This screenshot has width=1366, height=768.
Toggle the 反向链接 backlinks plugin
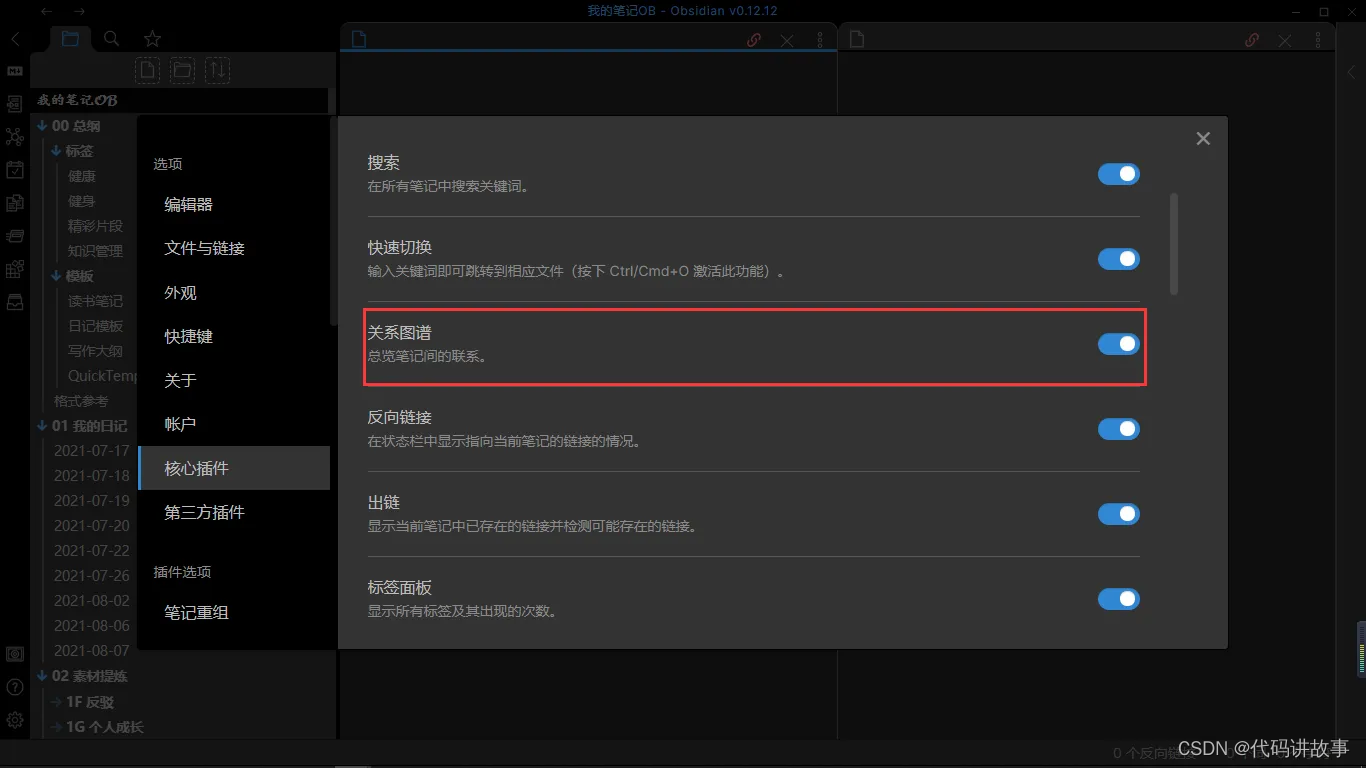click(1119, 429)
